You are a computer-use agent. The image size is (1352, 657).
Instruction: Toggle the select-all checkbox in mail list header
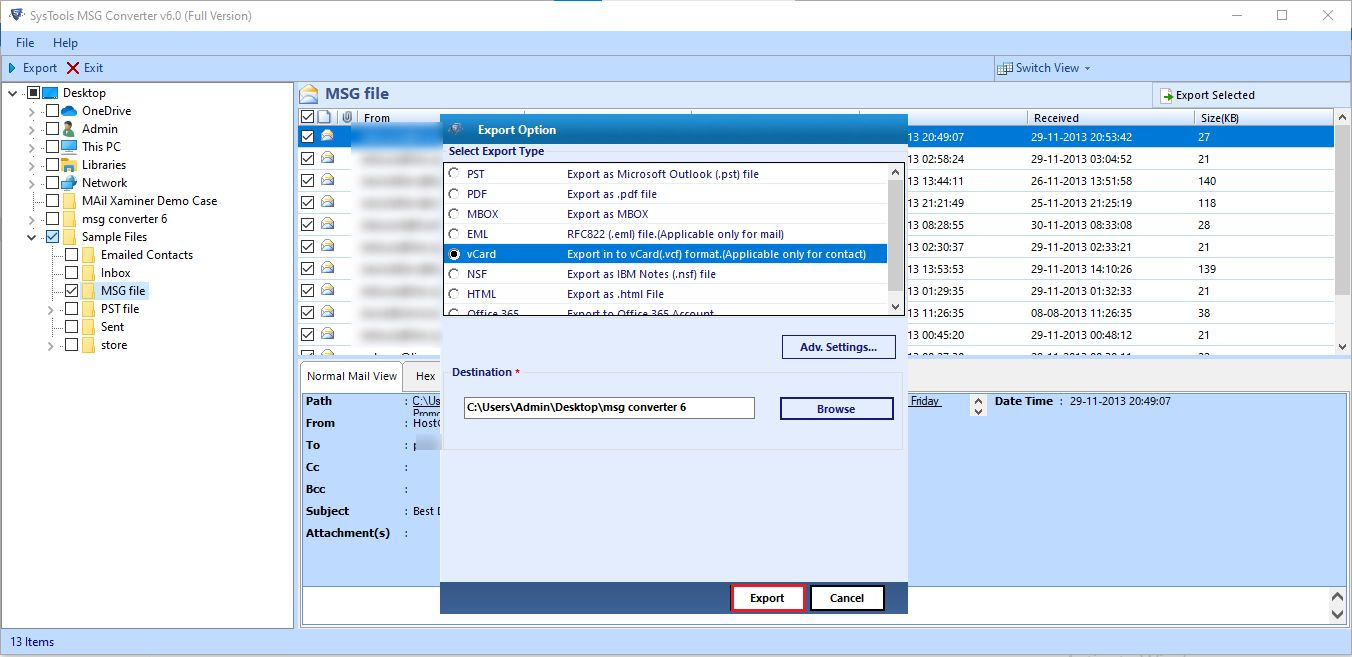pos(307,117)
